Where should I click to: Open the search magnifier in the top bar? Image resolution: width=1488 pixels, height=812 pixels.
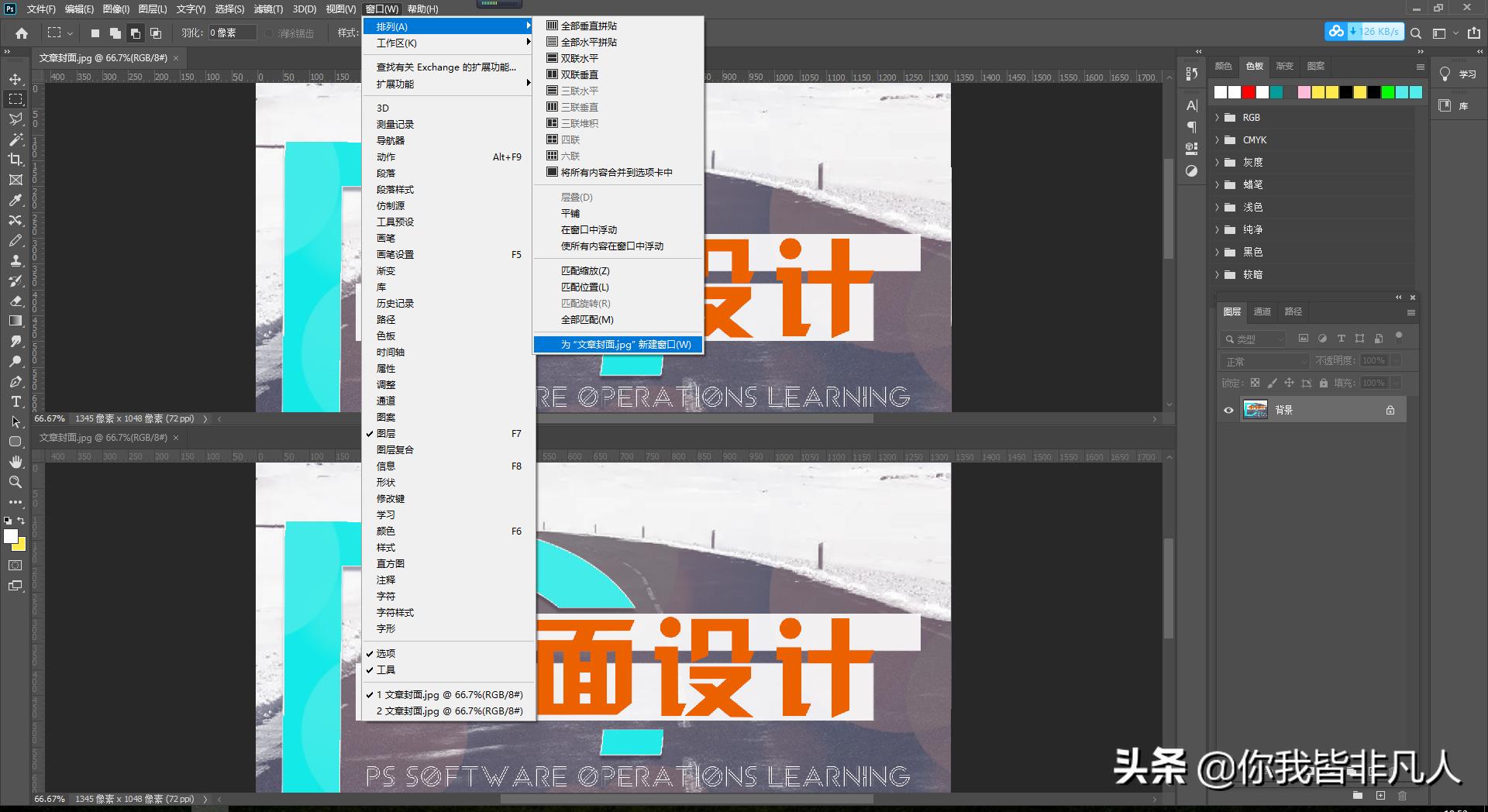pos(1417,33)
